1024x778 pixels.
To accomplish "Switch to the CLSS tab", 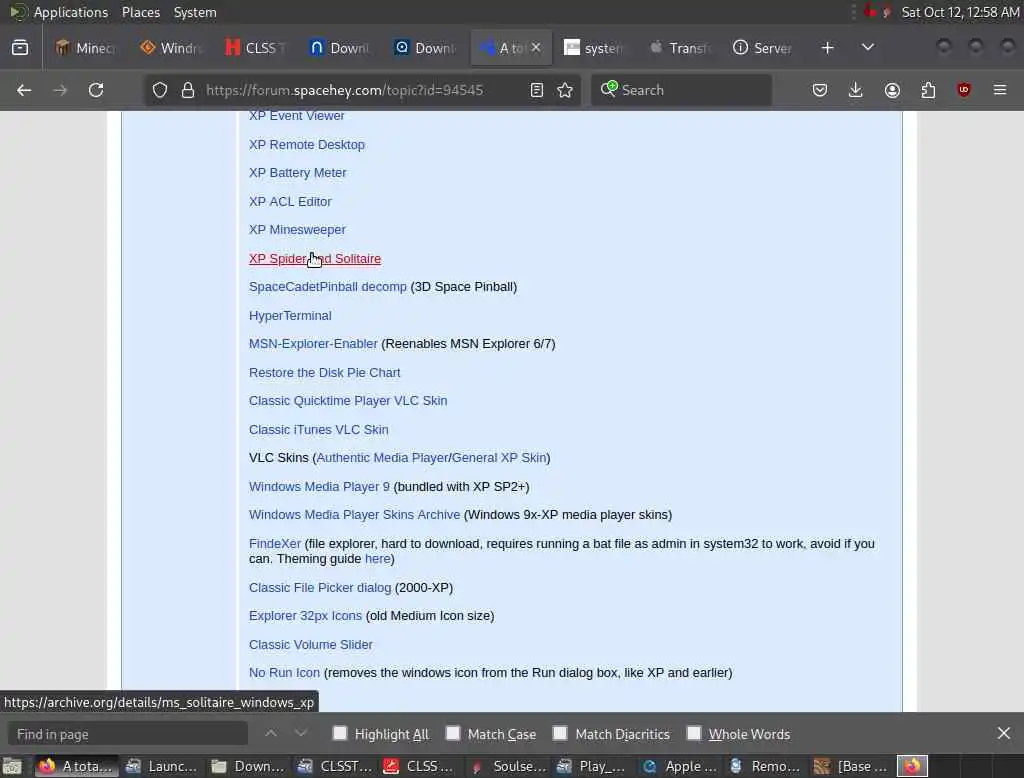I will 255,48.
